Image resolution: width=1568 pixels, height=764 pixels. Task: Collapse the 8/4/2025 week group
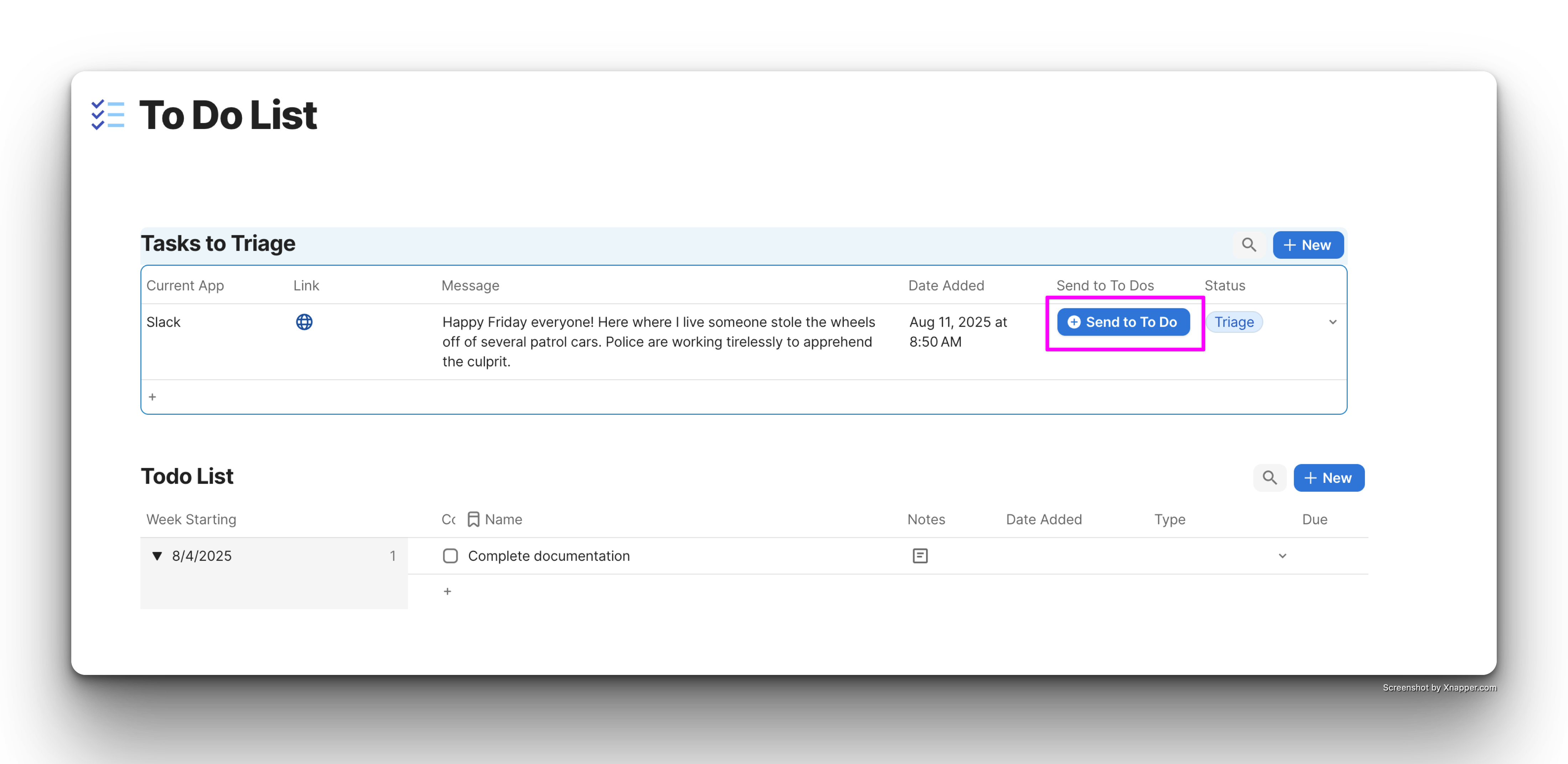[157, 556]
